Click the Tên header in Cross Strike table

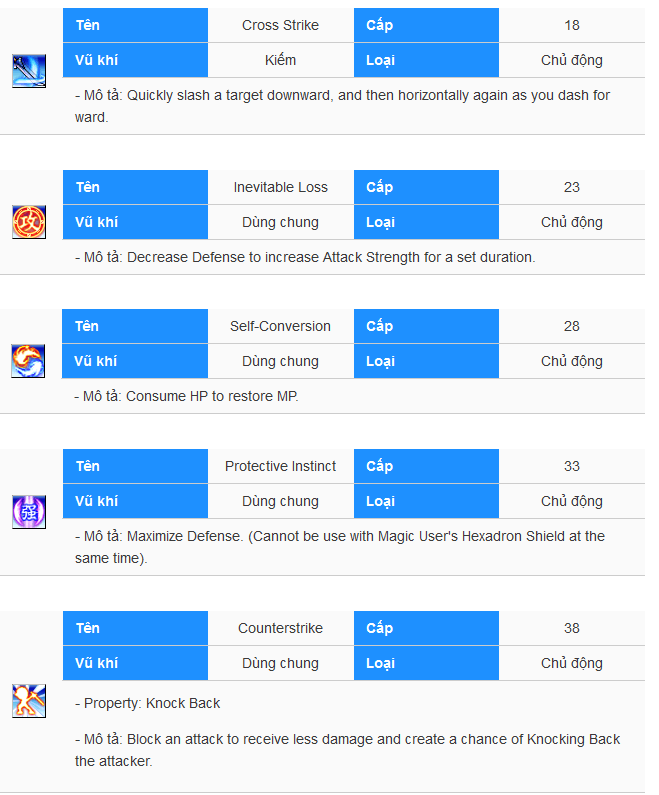tap(135, 25)
